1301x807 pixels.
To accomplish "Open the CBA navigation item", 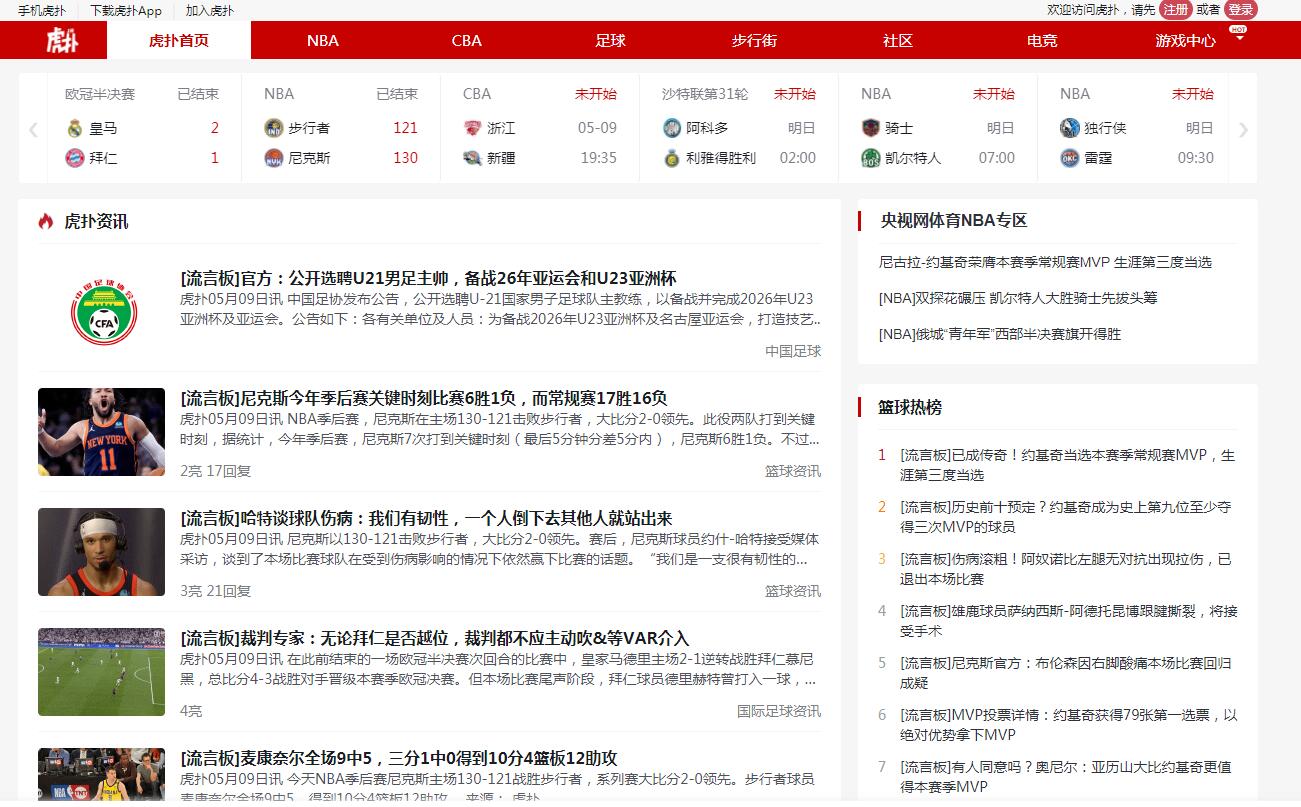I will pos(467,41).
